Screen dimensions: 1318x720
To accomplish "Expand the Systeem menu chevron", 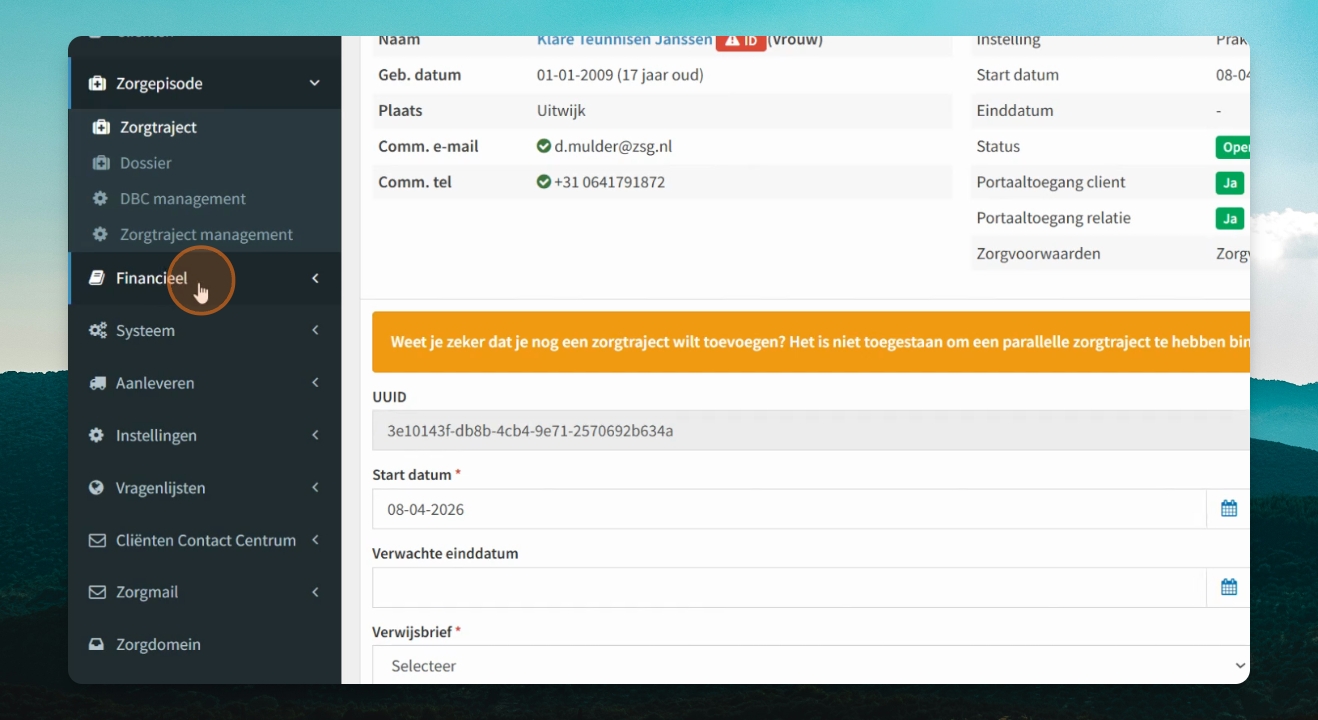I will click(315, 330).
